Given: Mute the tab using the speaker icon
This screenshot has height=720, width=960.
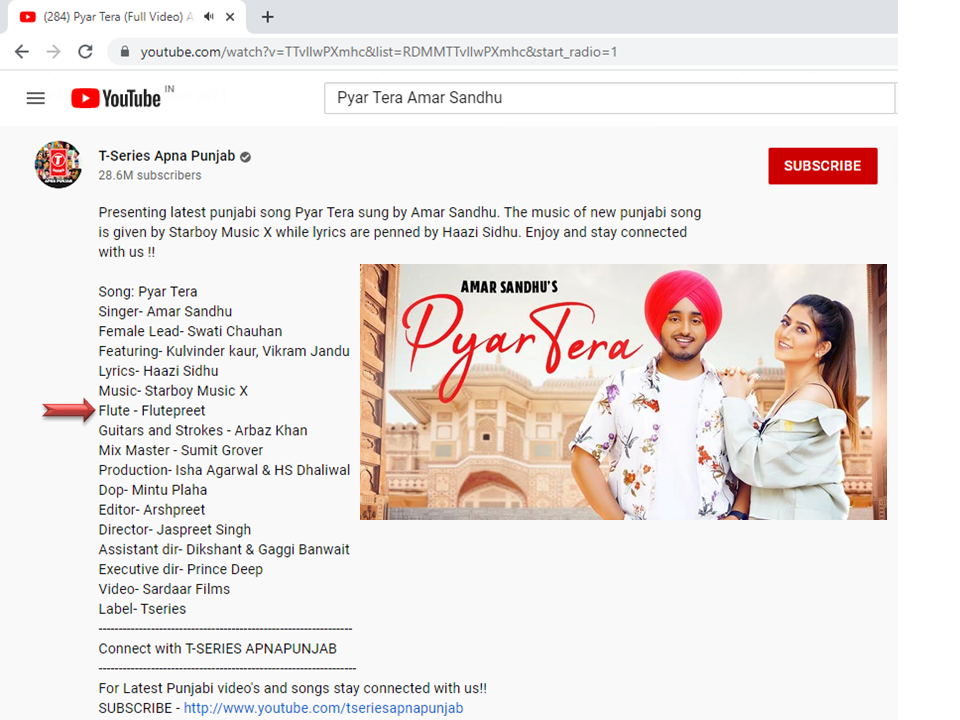Looking at the screenshot, I should point(209,17).
